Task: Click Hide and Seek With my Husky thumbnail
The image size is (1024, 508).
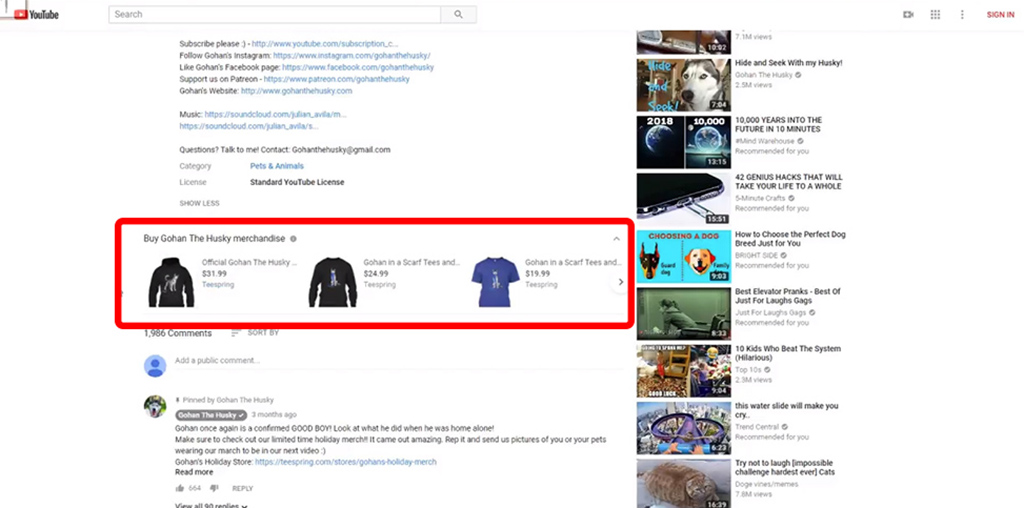Action: pos(684,85)
